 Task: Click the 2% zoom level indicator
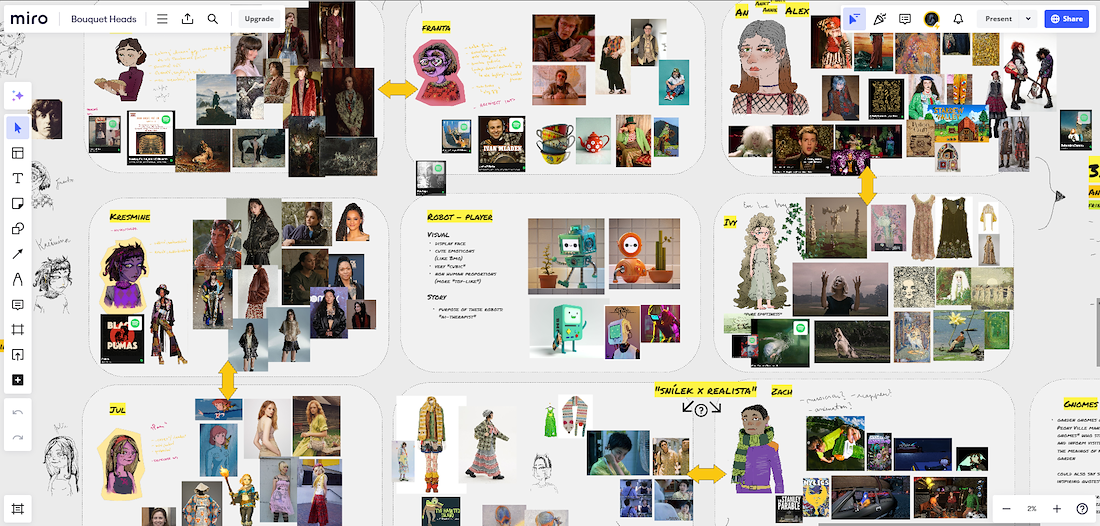(1032, 508)
